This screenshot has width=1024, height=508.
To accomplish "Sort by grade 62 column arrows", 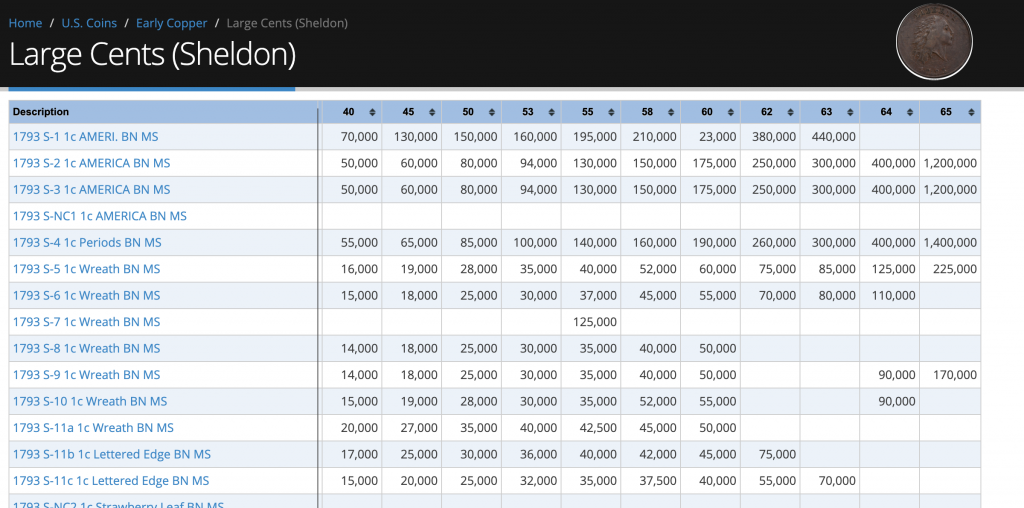I will [791, 112].
